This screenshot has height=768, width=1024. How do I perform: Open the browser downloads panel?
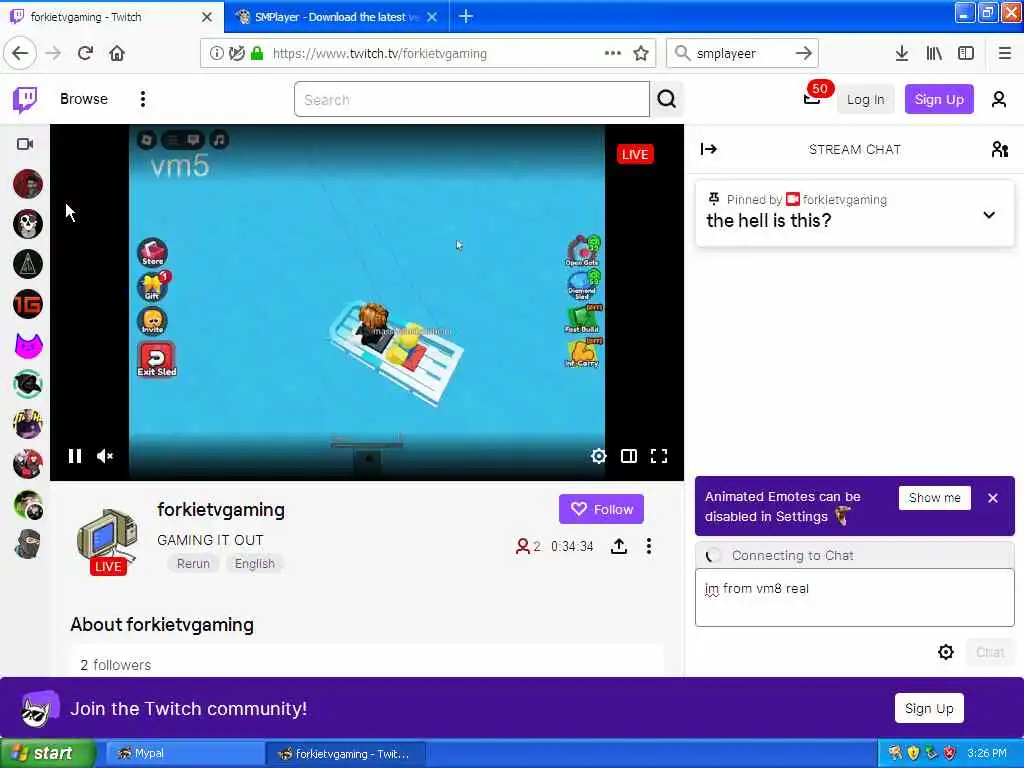(902, 54)
